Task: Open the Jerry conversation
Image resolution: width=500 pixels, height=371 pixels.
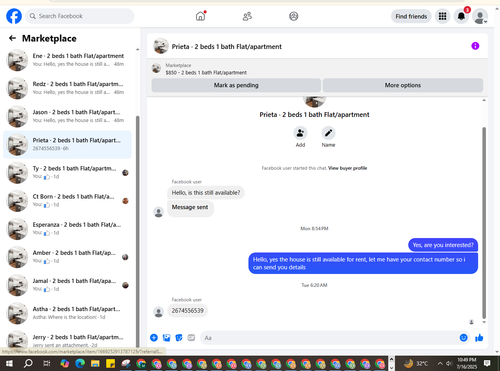Action: pos(67,339)
